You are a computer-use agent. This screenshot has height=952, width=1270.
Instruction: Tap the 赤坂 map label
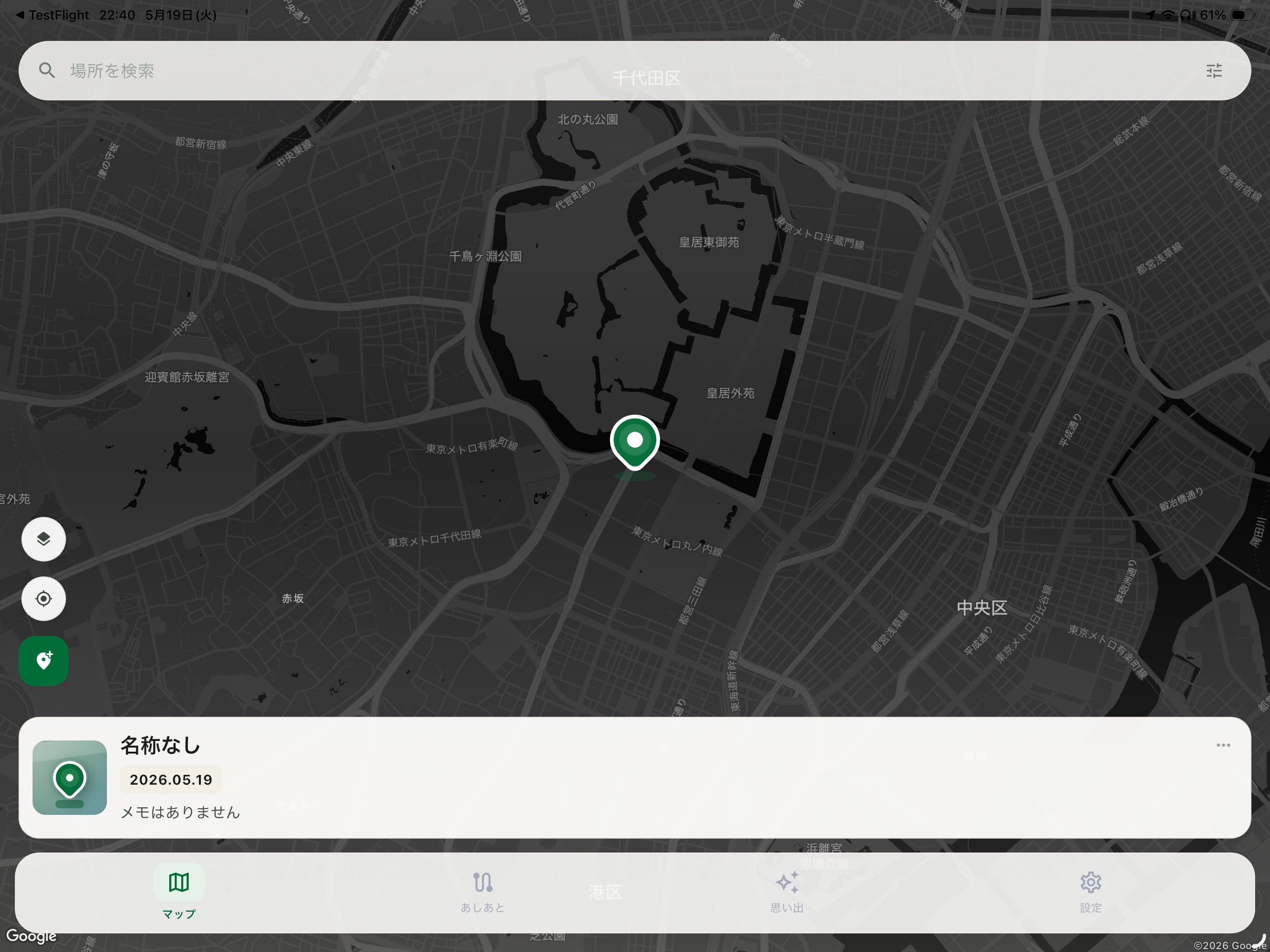(292, 598)
